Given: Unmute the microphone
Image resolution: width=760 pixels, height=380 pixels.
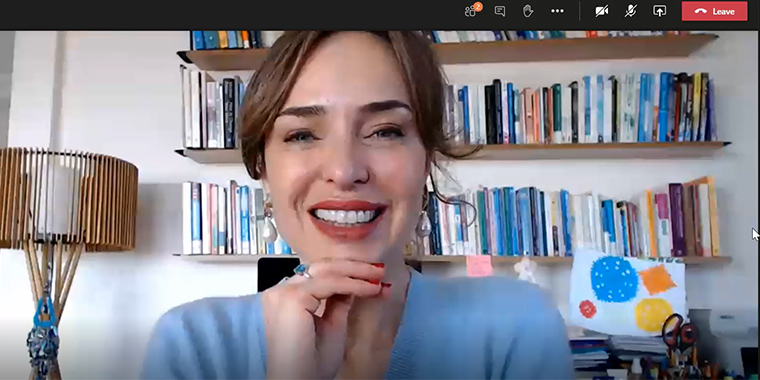Looking at the screenshot, I should [x=631, y=11].
